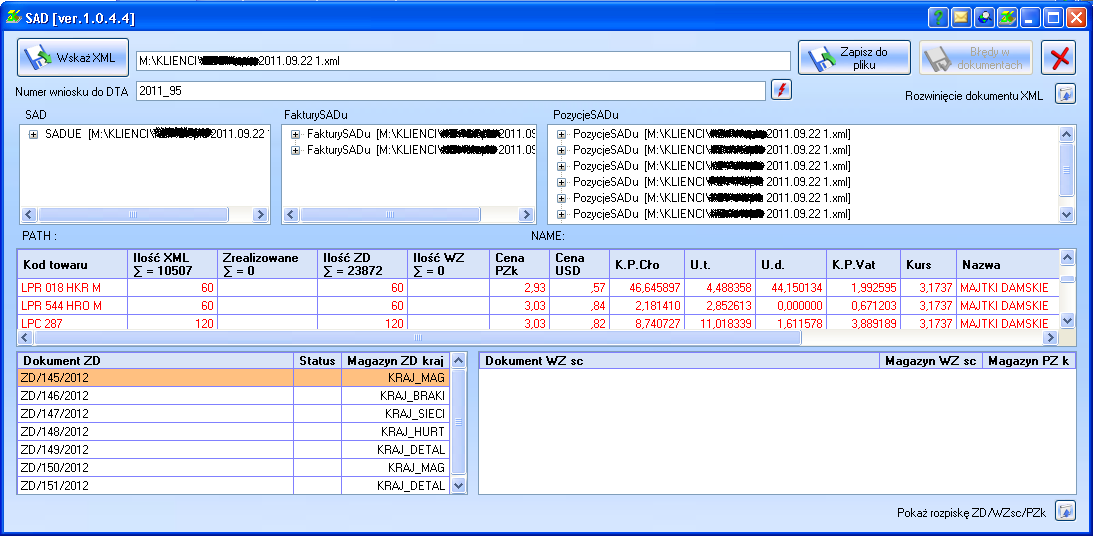This screenshot has height=536, width=1093.
Task: Click the globe search icon in title bar
Action: [984, 17]
